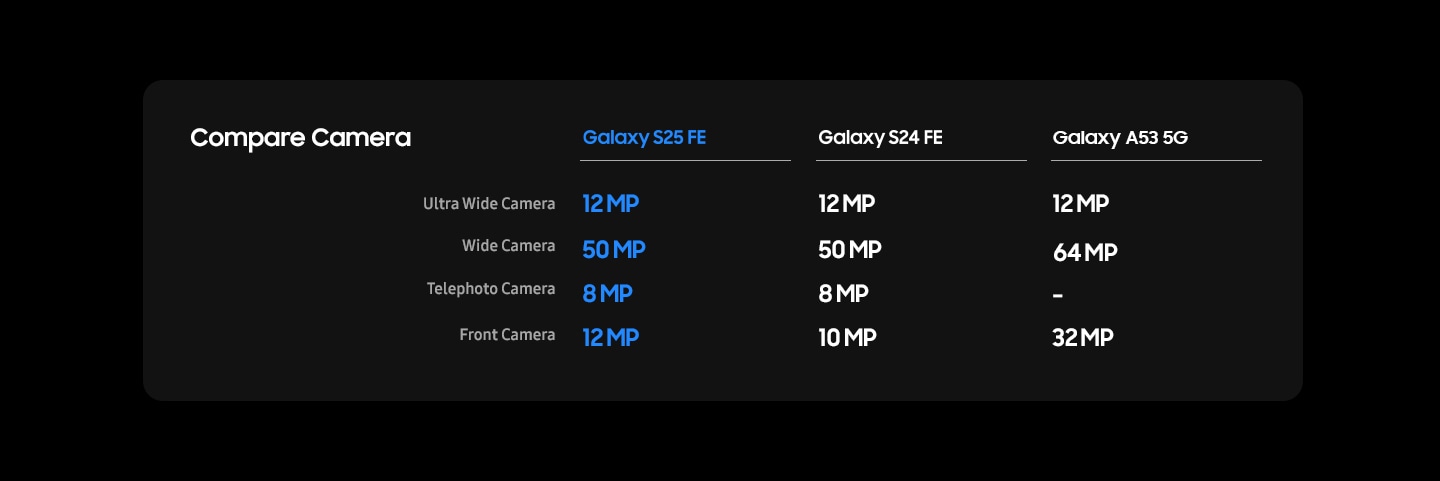Click Galaxy S25 FE ultra wide 12 MP value
Image resolution: width=1440 pixels, height=481 pixels.
[x=610, y=204]
